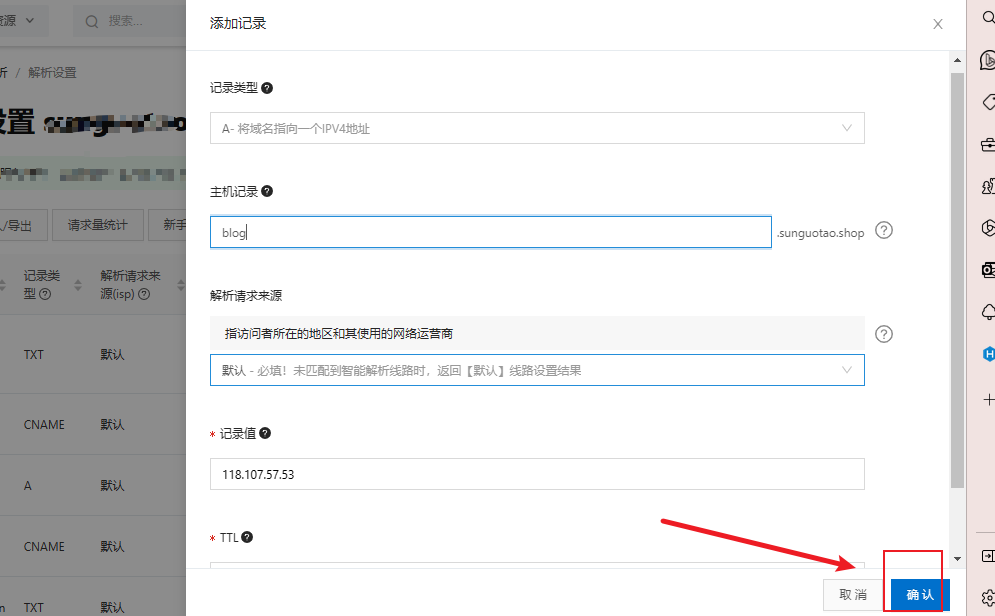995x616 pixels.
Task: Click the 解析设置 breadcrumb item
Action: [52, 73]
